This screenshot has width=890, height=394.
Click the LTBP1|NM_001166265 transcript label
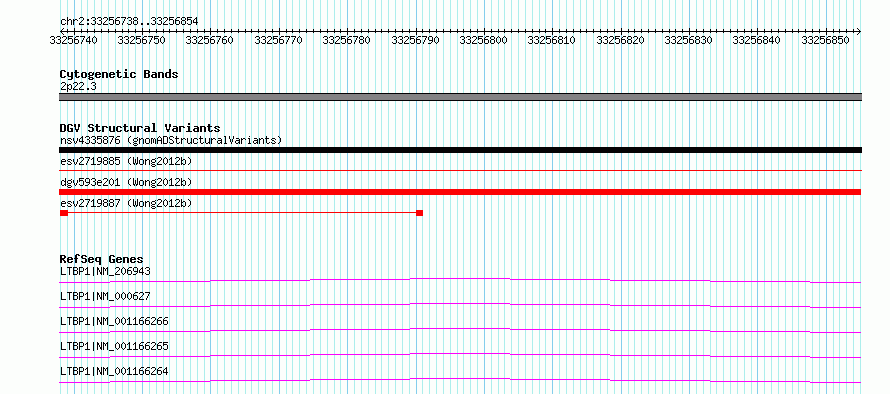pyautogui.click(x=114, y=346)
